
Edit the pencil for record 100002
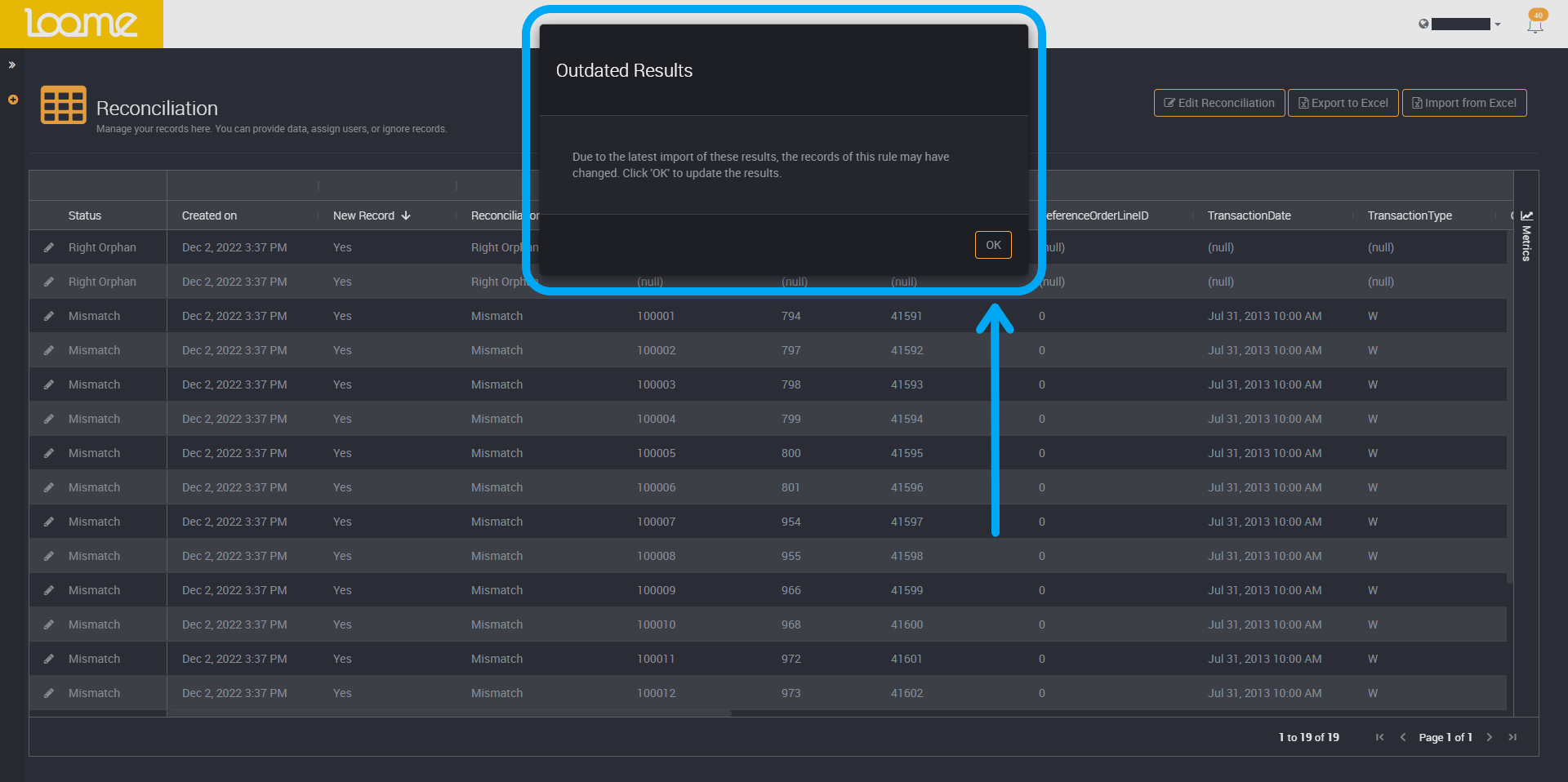click(x=49, y=350)
